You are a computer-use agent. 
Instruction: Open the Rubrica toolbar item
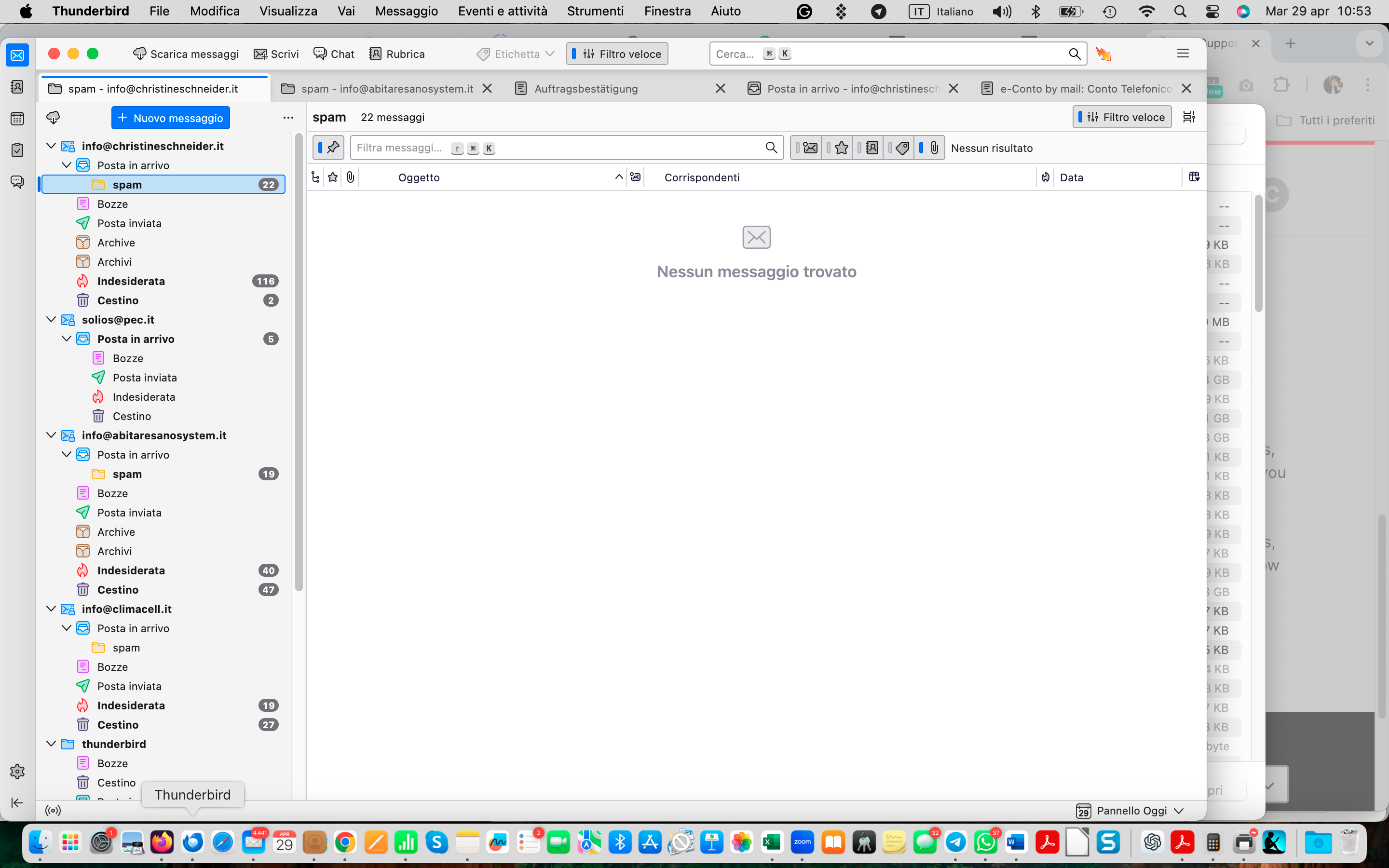click(x=397, y=54)
